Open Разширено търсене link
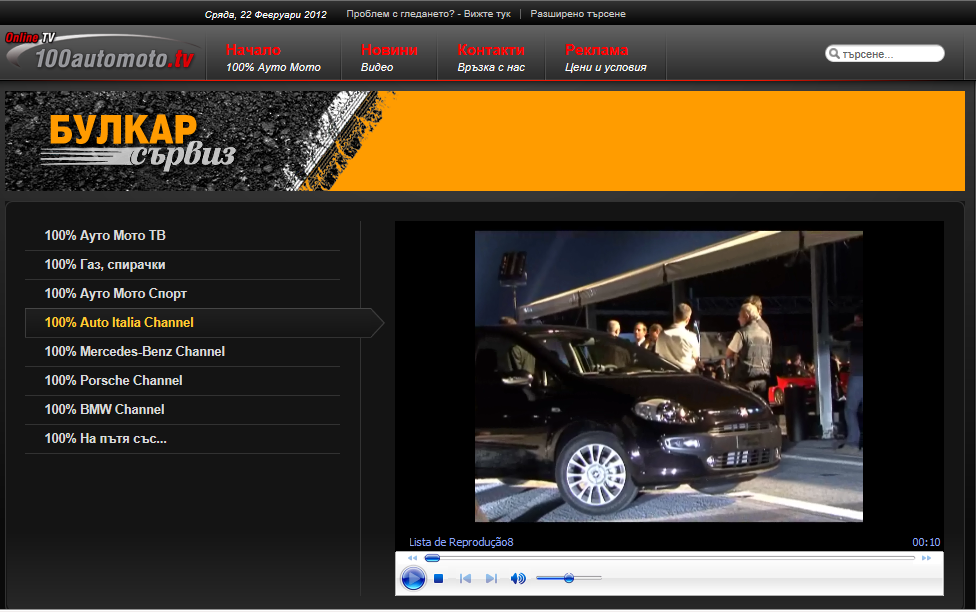The height and width of the screenshot is (612, 976). coord(578,14)
